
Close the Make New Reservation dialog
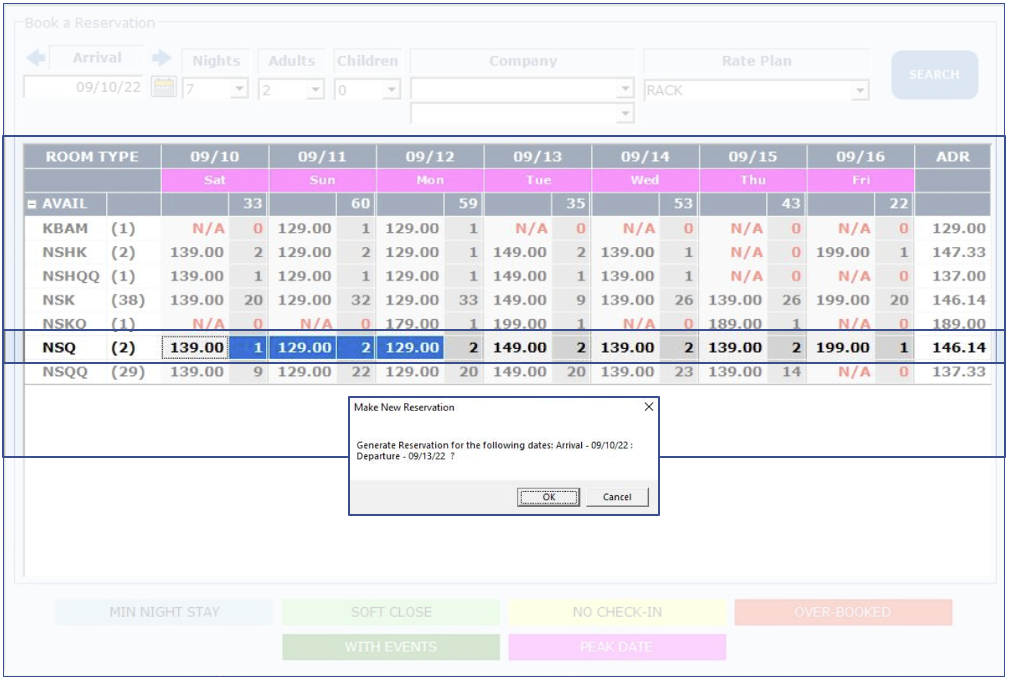pos(648,407)
